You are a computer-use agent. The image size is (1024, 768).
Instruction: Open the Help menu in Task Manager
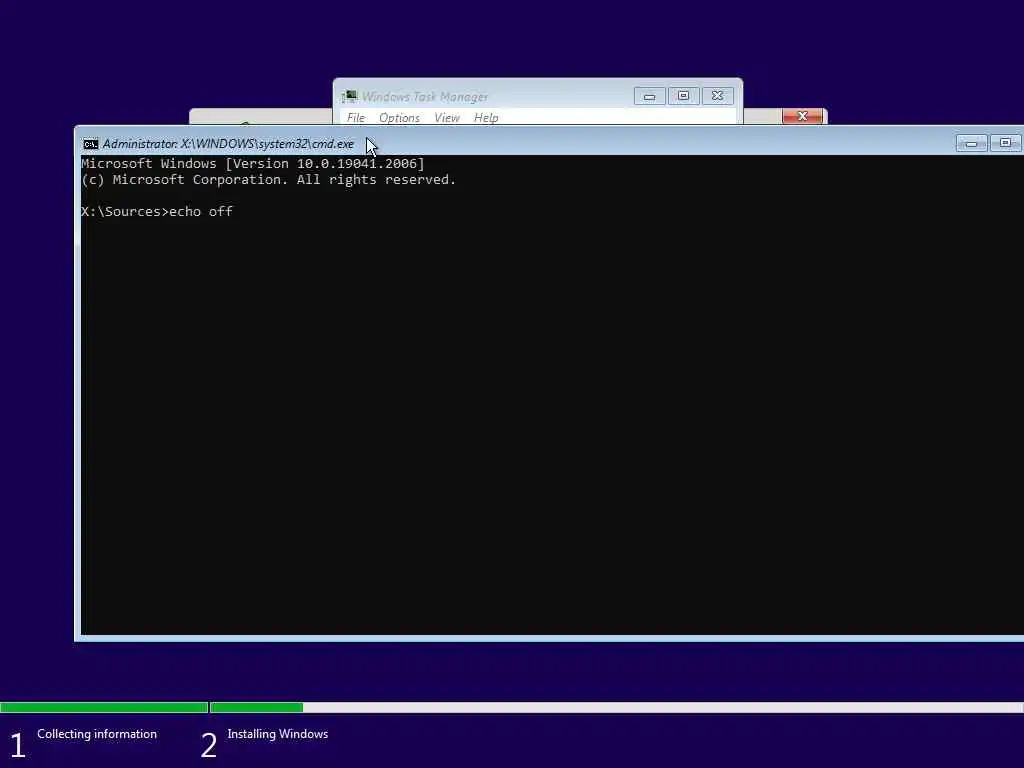pyautogui.click(x=486, y=118)
